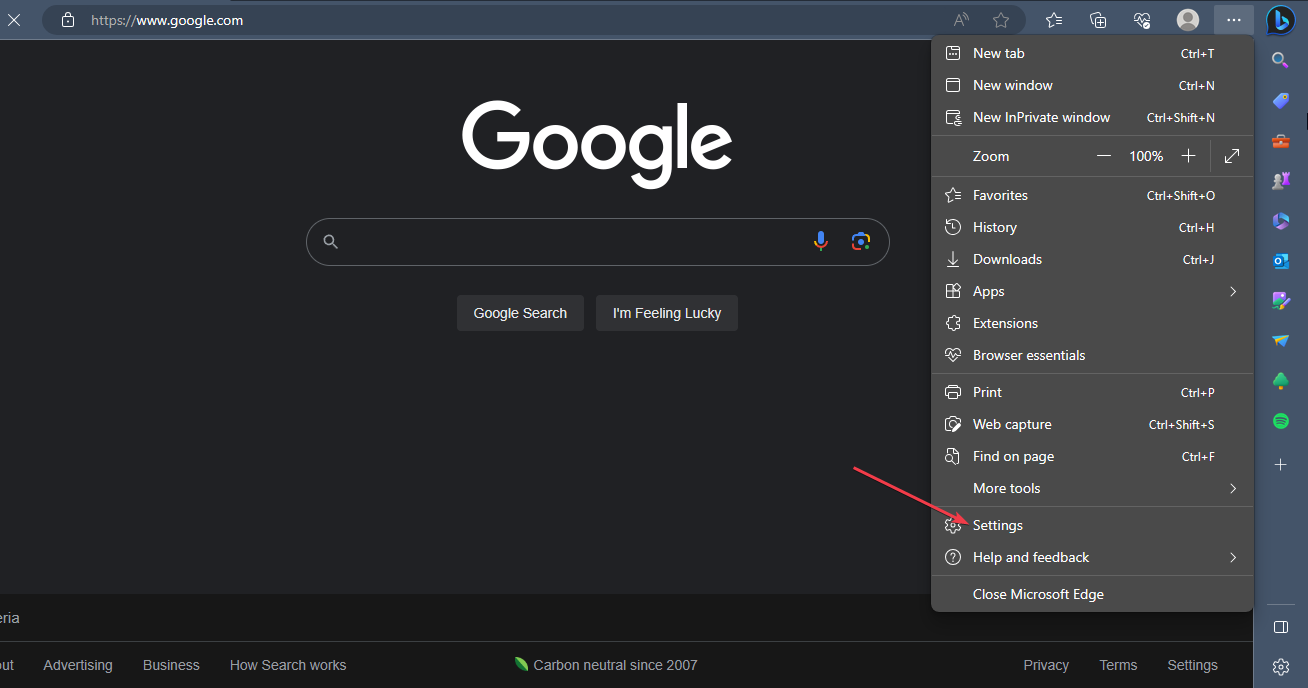This screenshot has width=1308, height=688.
Task: Click I'm Feeling Lucky button
Action: point(667,313)
